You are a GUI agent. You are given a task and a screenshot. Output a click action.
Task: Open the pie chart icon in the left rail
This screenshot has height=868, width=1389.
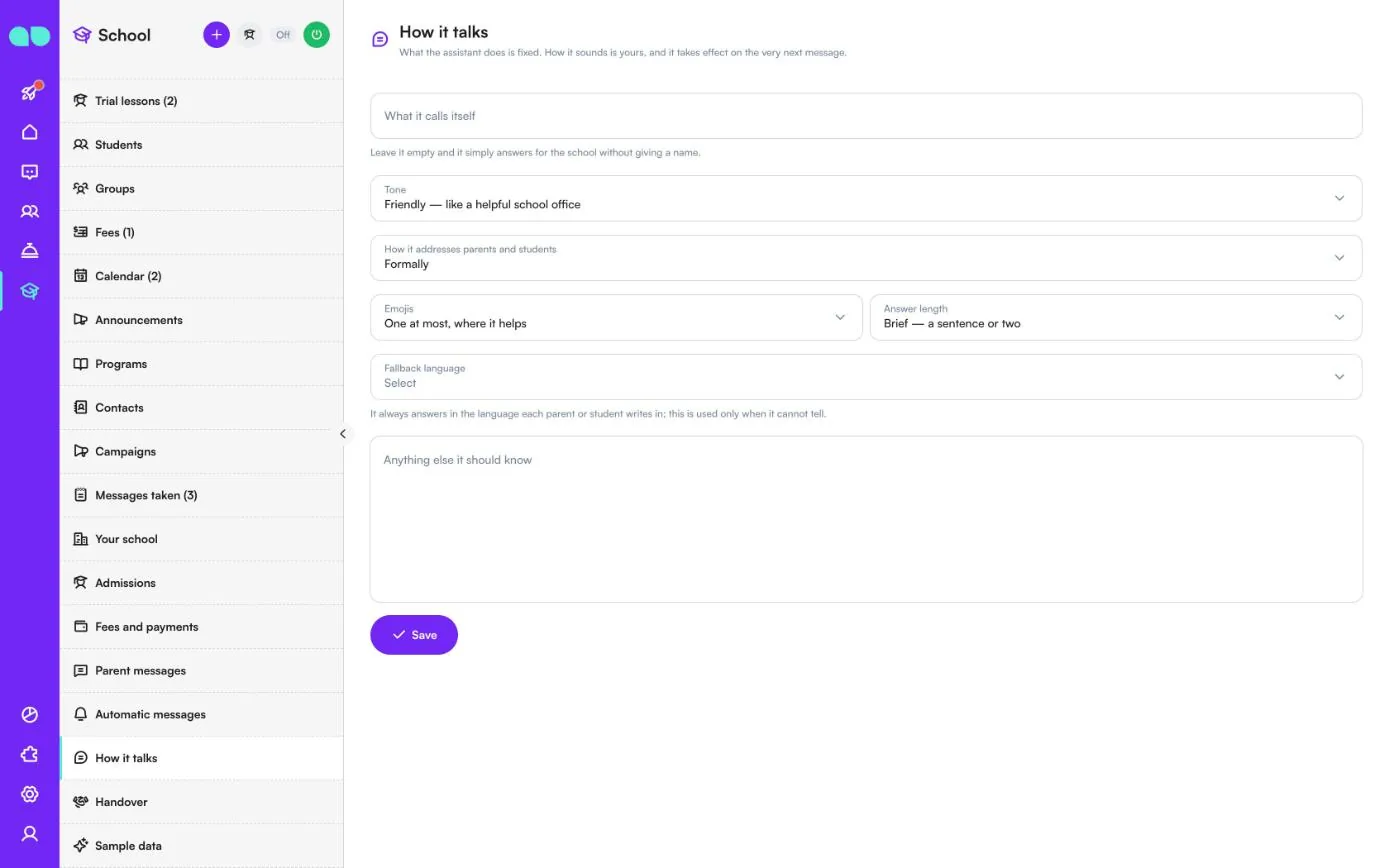[30, 714]
